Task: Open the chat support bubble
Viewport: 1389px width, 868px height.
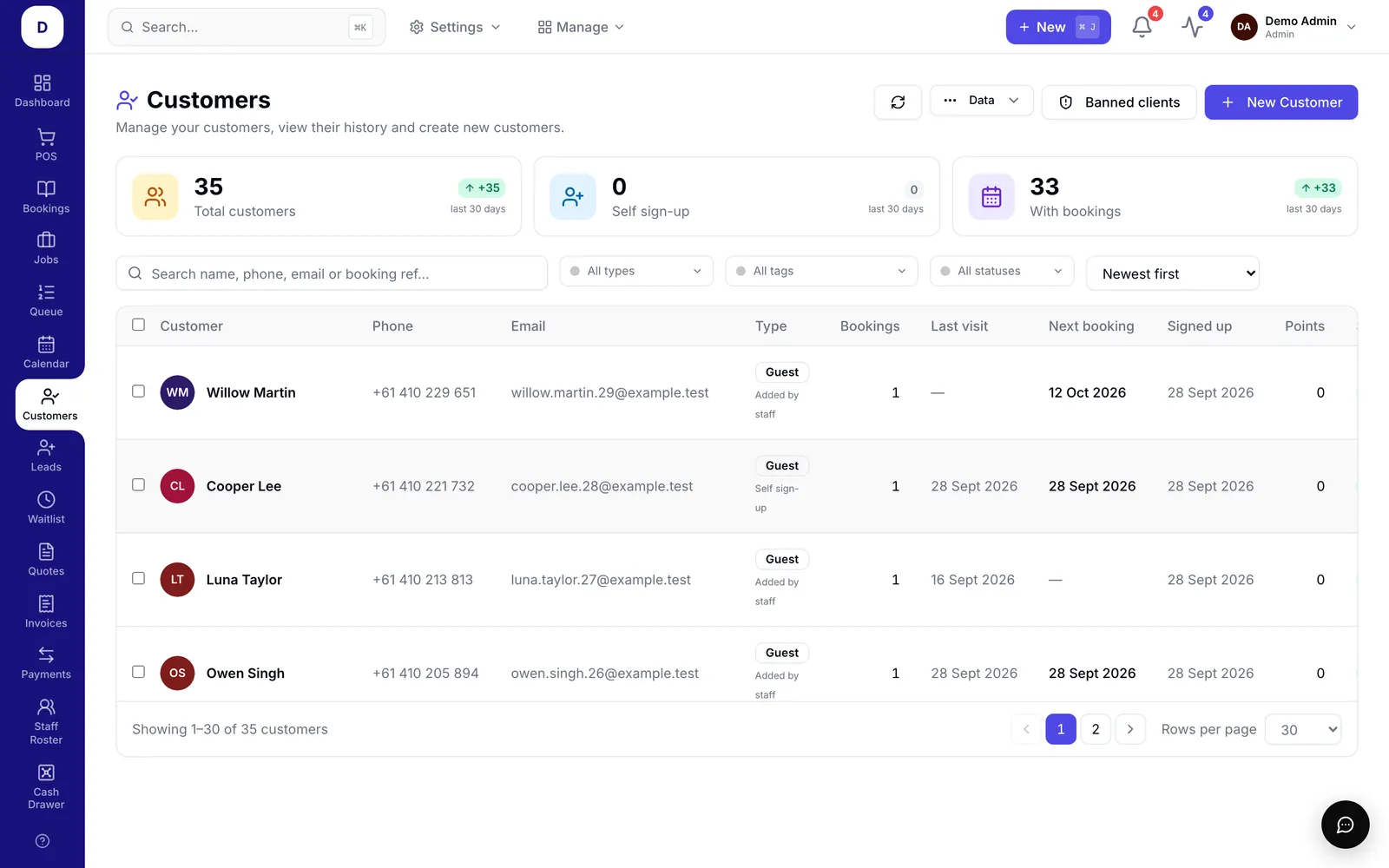Action: click(1345, 825)
